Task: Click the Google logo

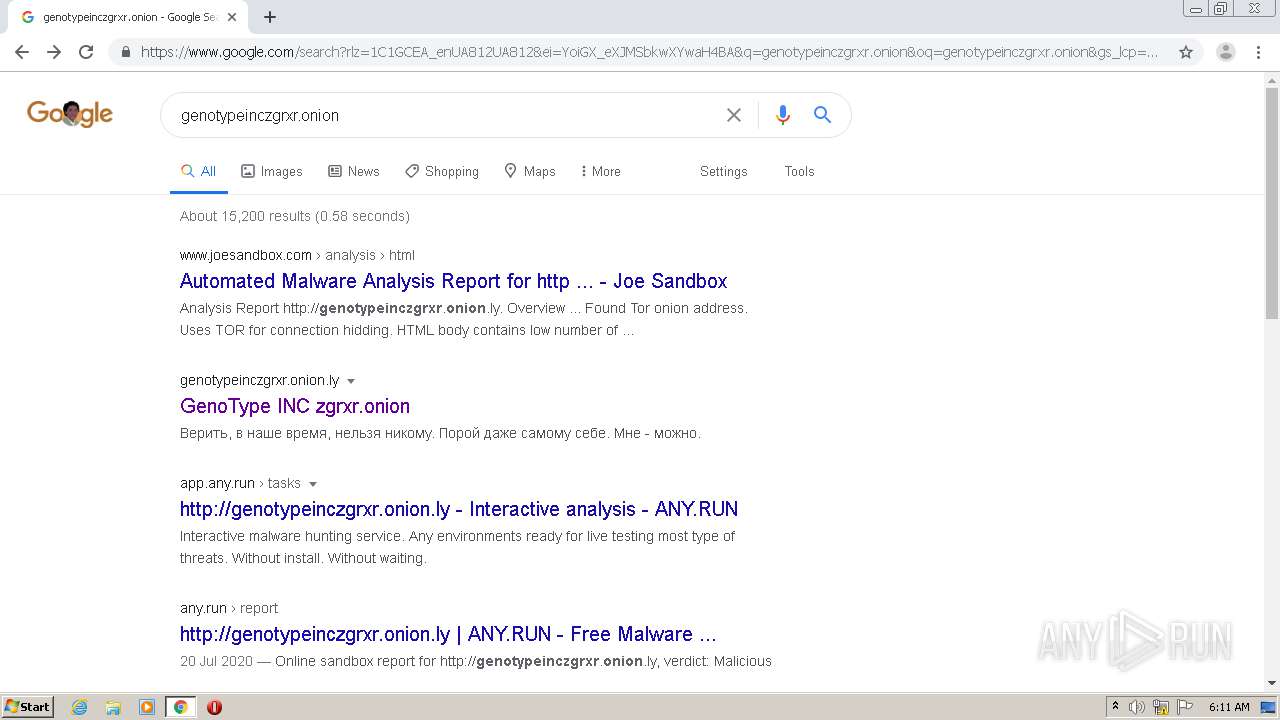Action: pos(70,114)
